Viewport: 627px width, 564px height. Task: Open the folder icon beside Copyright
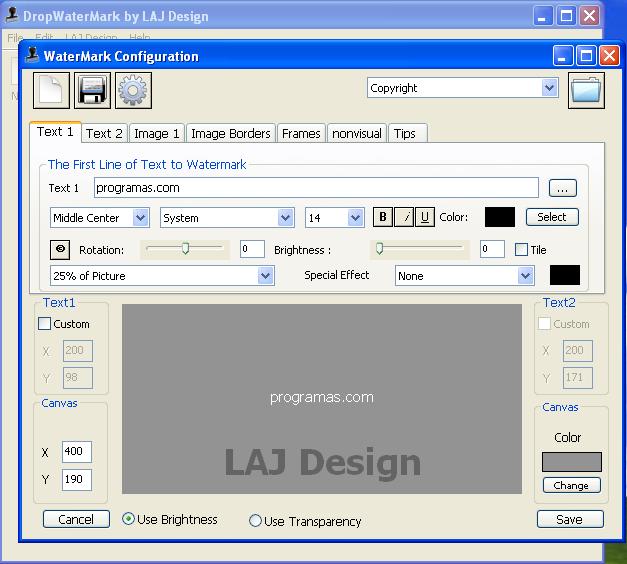586,90
